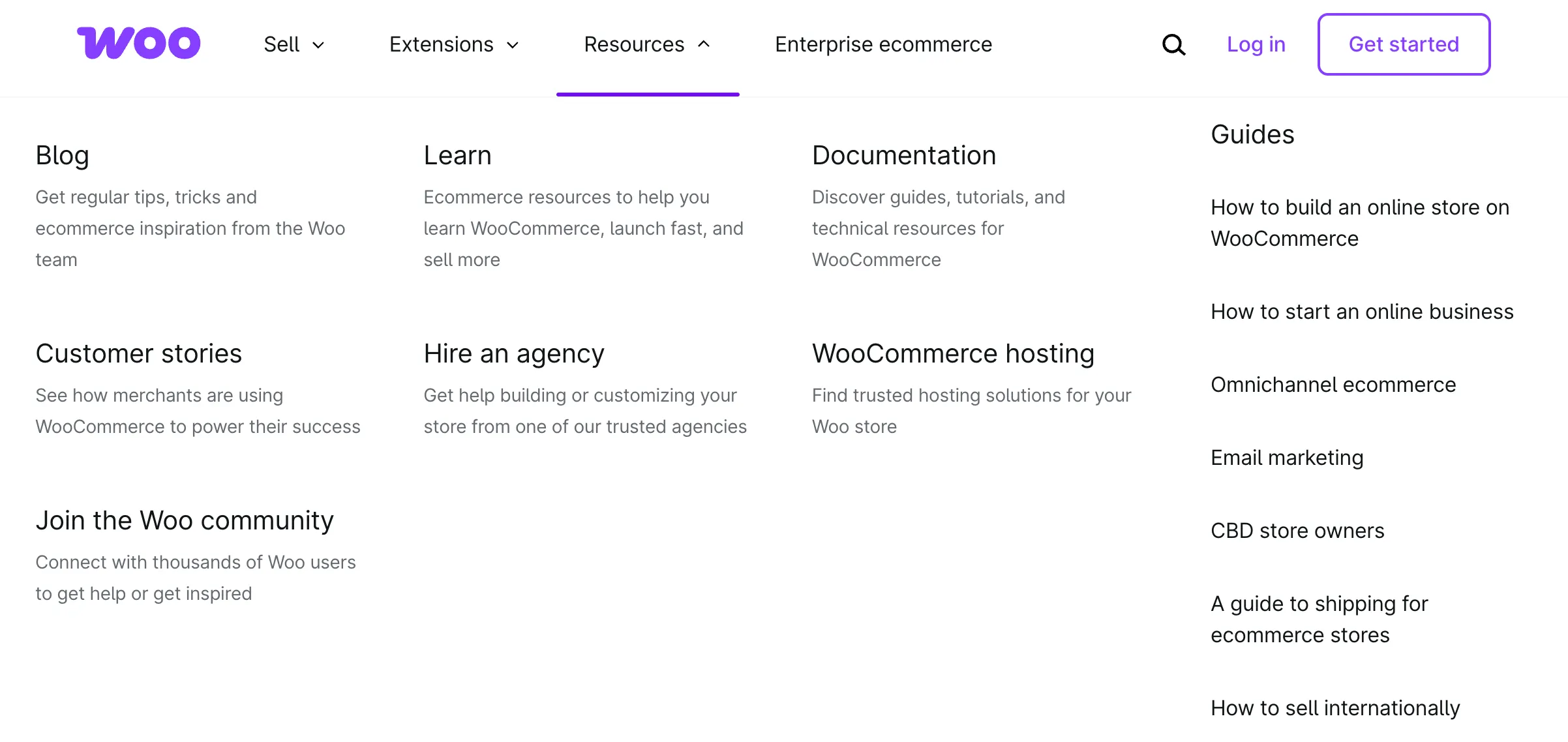Open the Documentation section
The image size is (1568, 742).
904,155
